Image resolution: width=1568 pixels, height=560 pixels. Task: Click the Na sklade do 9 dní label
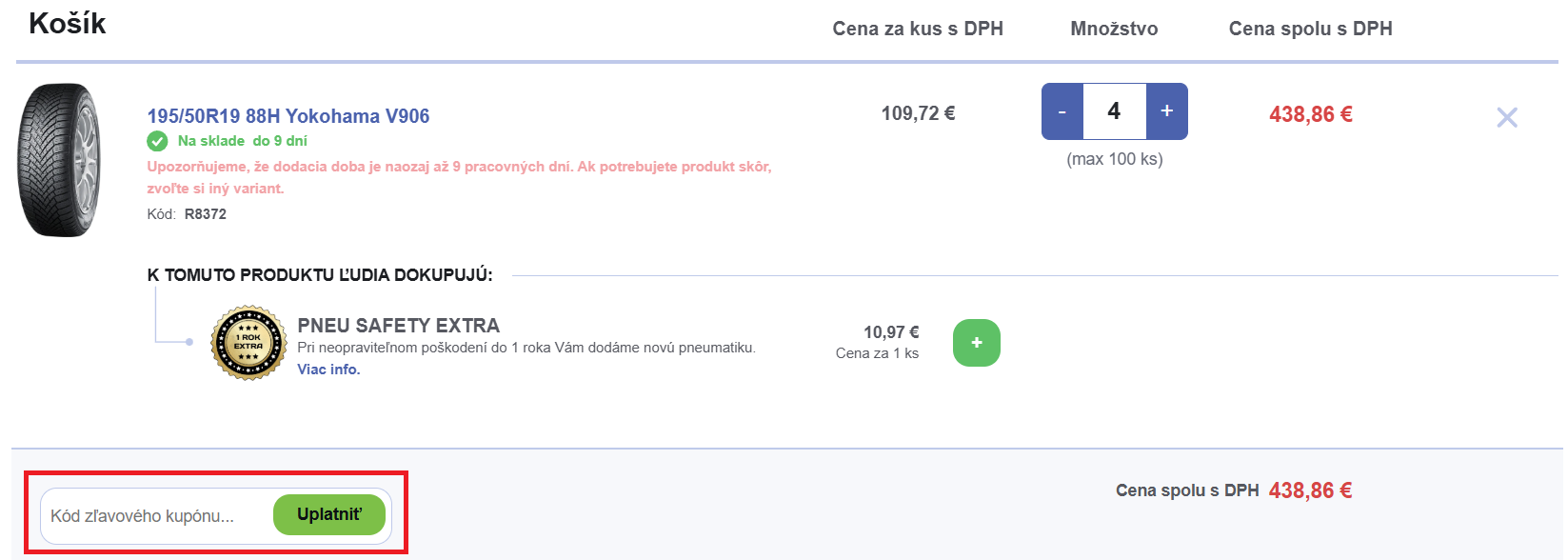coord(242,141)
